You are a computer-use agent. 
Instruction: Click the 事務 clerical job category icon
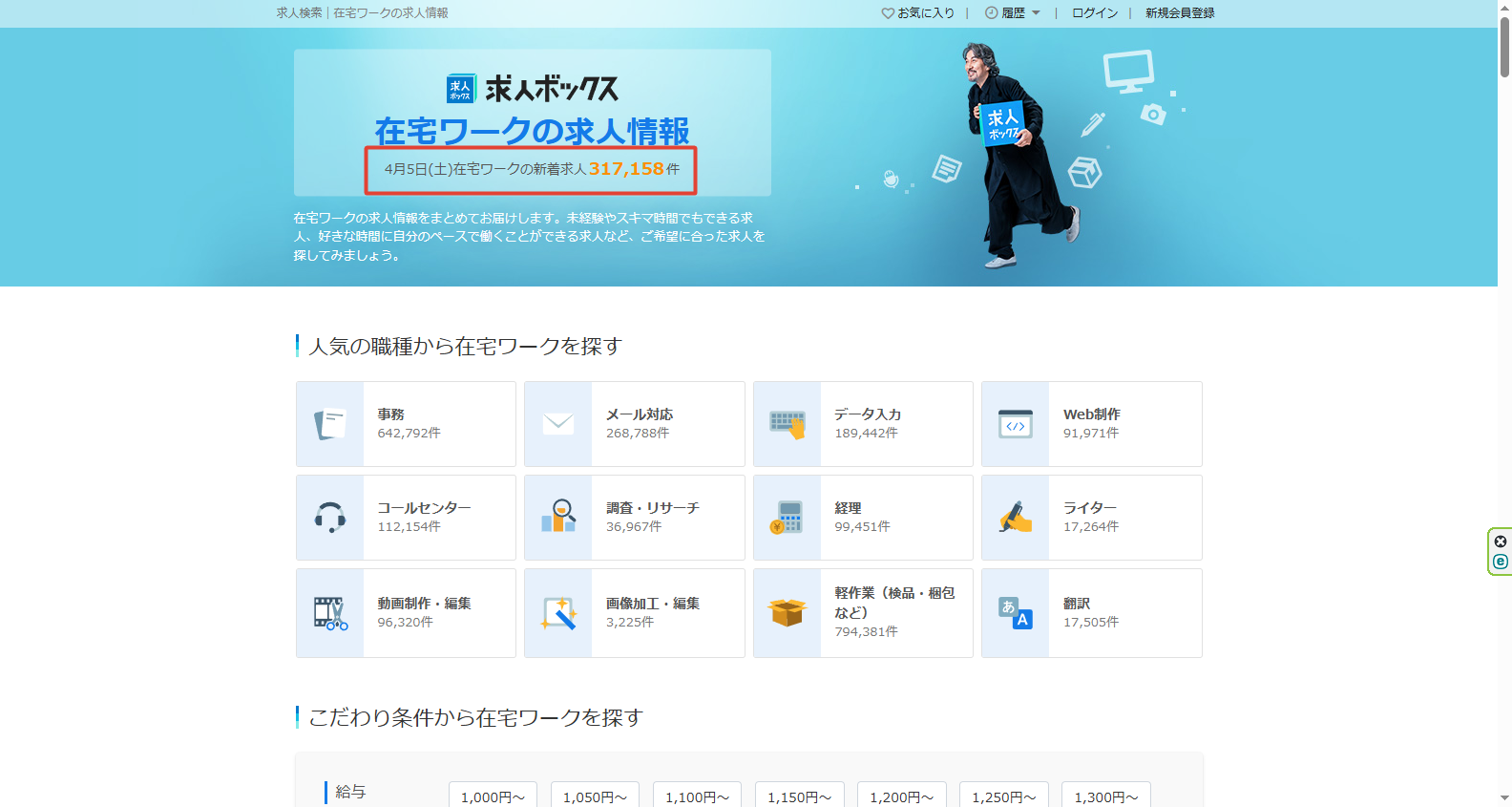coord(330,423)
